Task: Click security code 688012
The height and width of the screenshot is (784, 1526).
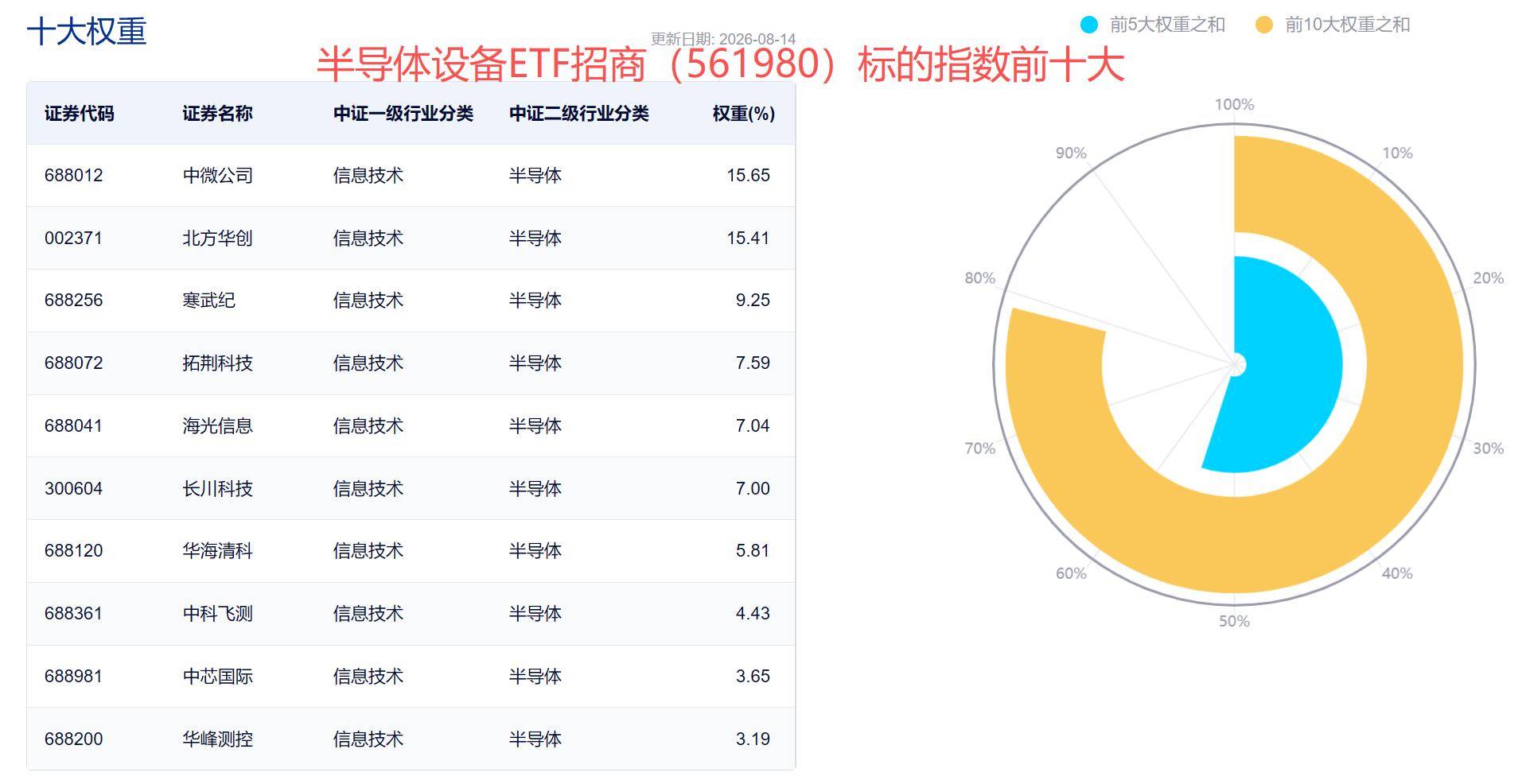Action: (x=74, y=176)
